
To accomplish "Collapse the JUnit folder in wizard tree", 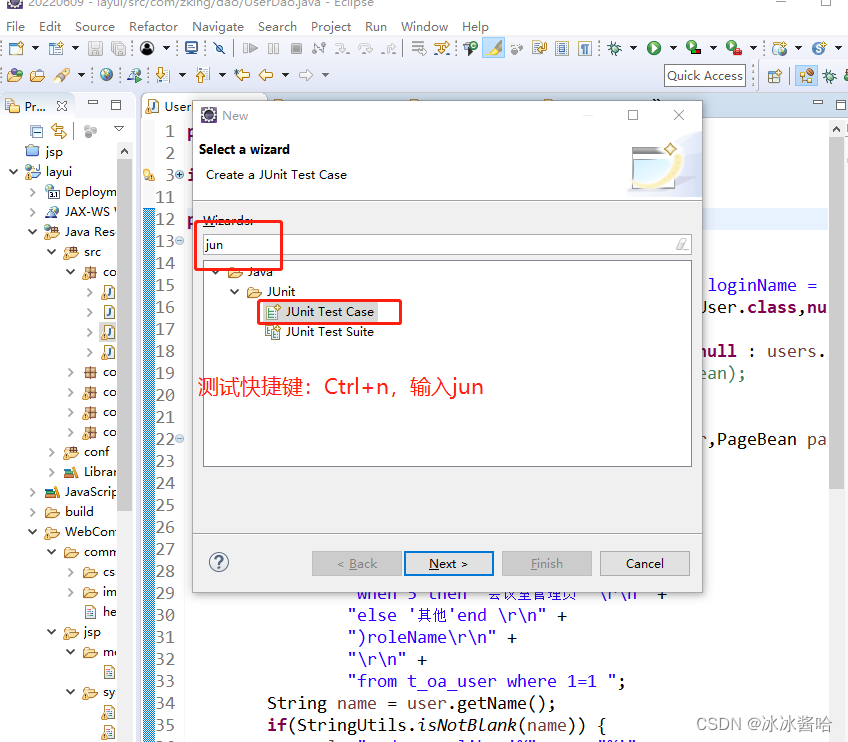I will point(235,292).
